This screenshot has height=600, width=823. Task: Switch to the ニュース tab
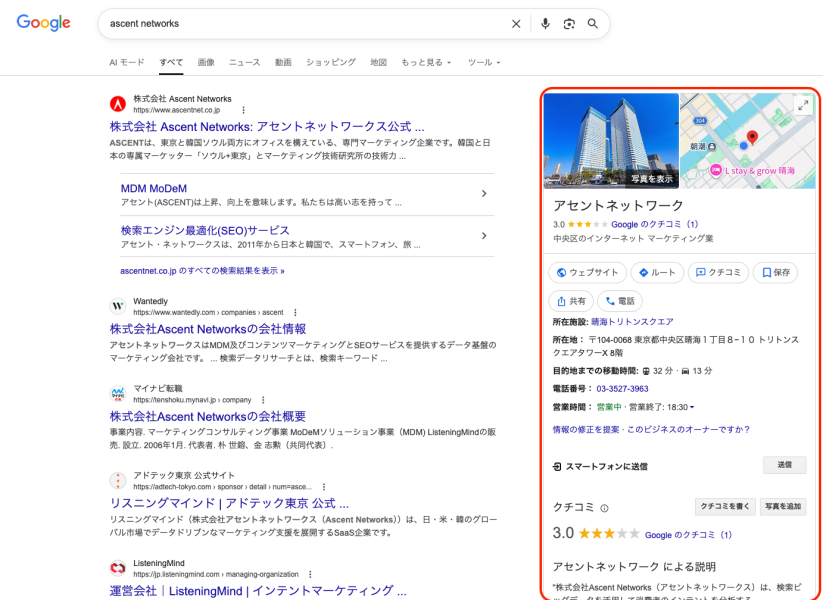(244, 62)
